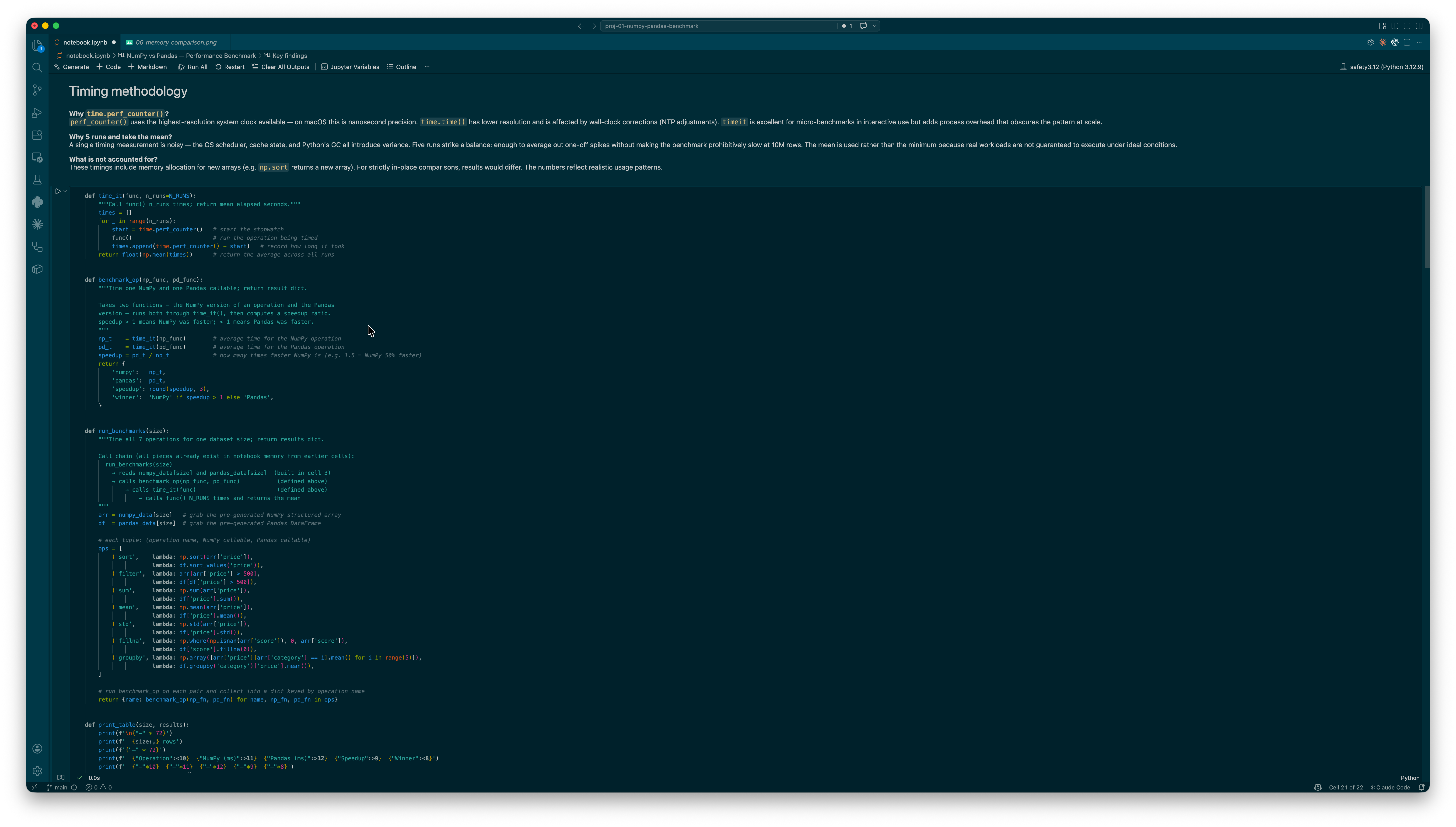
Task: Open the Testing flask view
Action: (x=38, y=180)
